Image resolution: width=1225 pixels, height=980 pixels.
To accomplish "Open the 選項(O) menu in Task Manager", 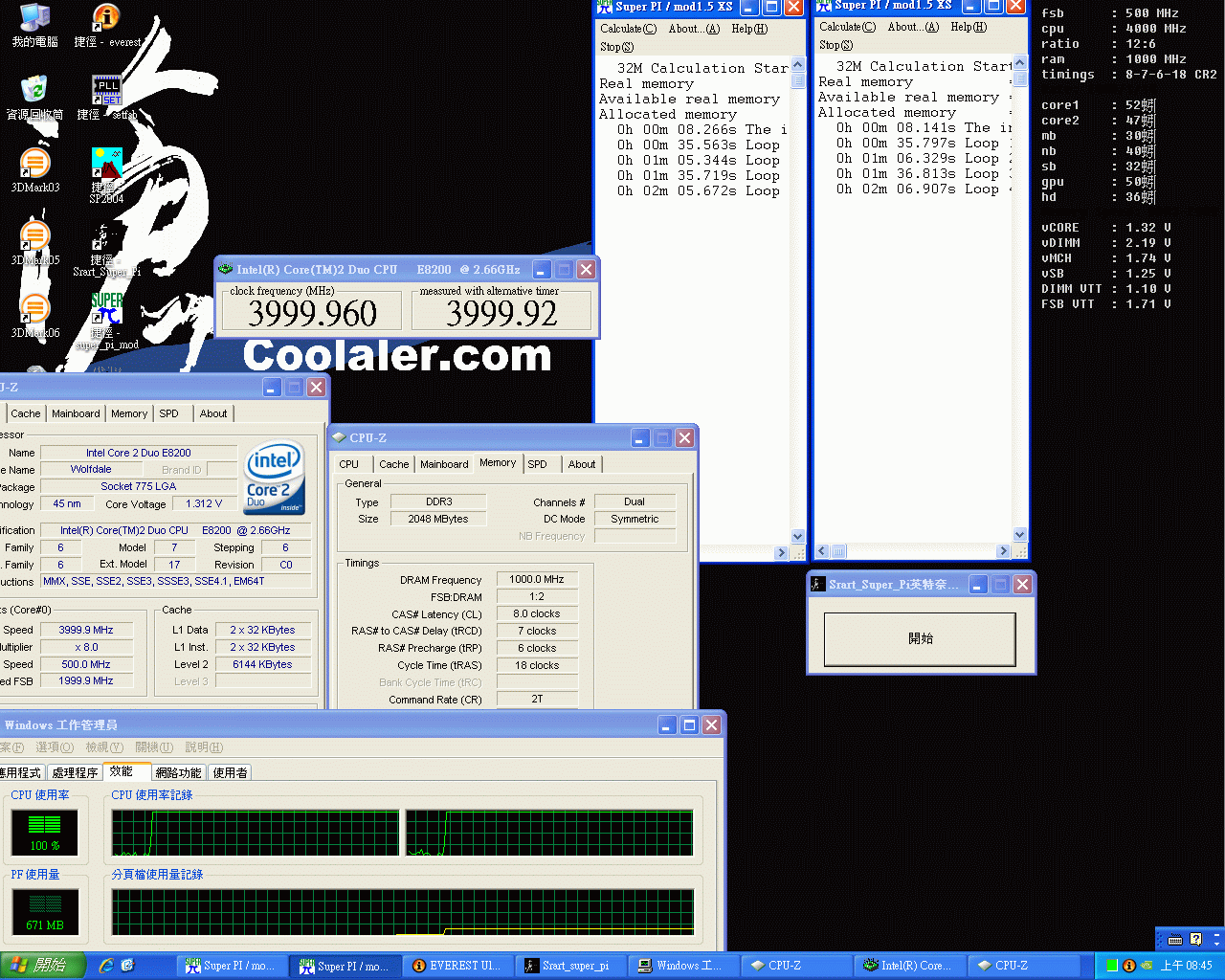I will (54, 747).
